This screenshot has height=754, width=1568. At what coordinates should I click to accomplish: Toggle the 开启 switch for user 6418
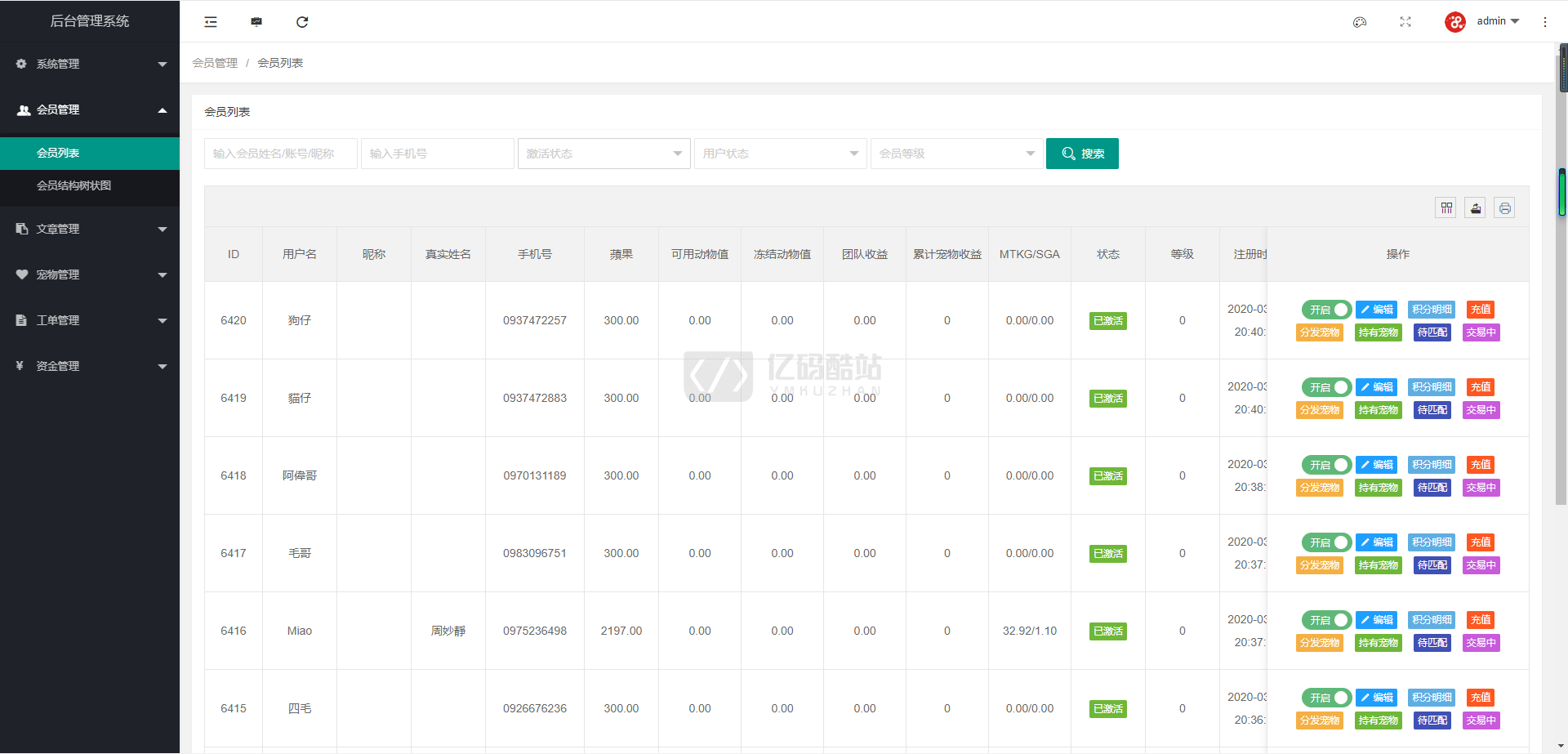click(x=1326, y=465)
